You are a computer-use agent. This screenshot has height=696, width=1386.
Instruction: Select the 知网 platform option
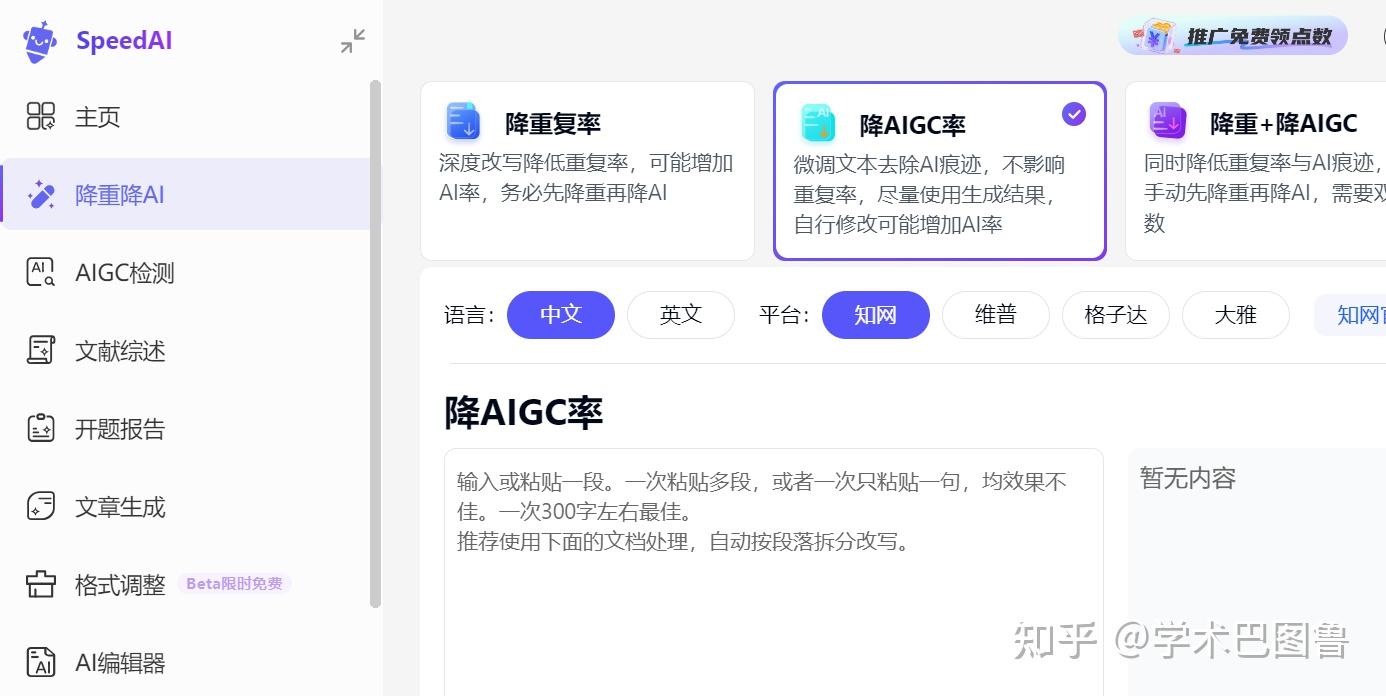tap(876, 315)
